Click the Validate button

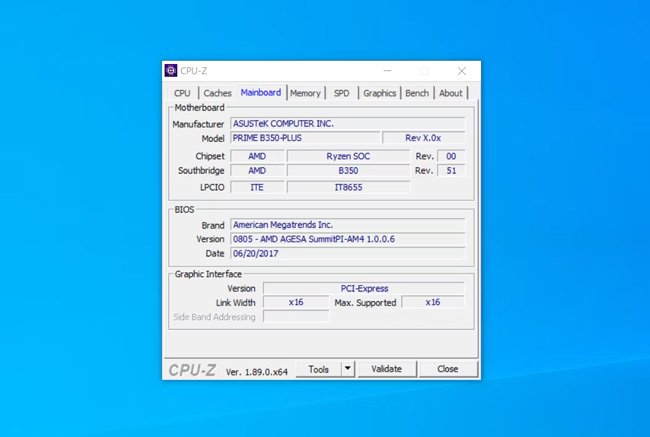[387, 369]
